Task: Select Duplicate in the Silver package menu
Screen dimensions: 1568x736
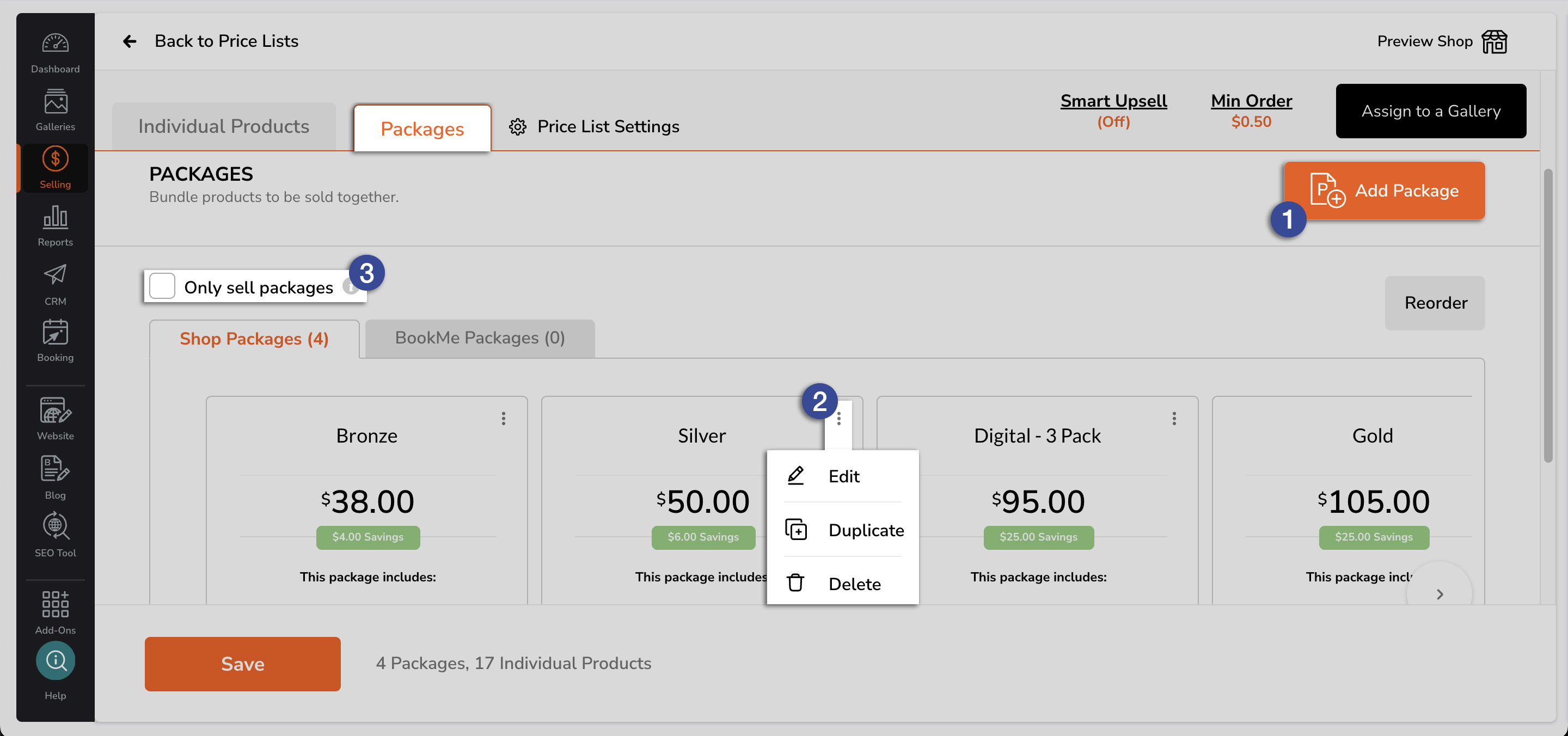Action: 866,530
